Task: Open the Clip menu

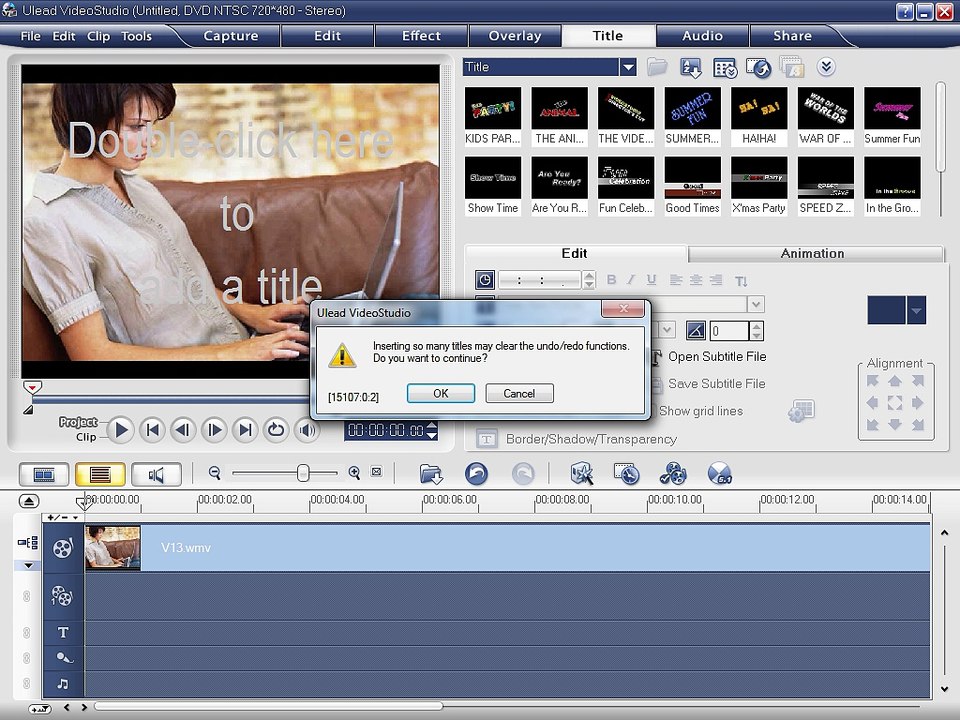Action: [98, 36]
